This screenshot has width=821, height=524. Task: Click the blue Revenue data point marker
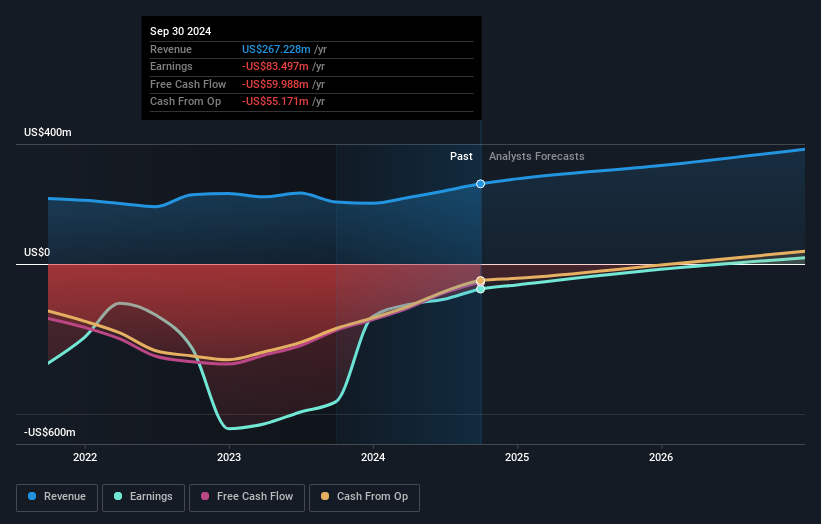pyautogui.click(x=480, y=184)
